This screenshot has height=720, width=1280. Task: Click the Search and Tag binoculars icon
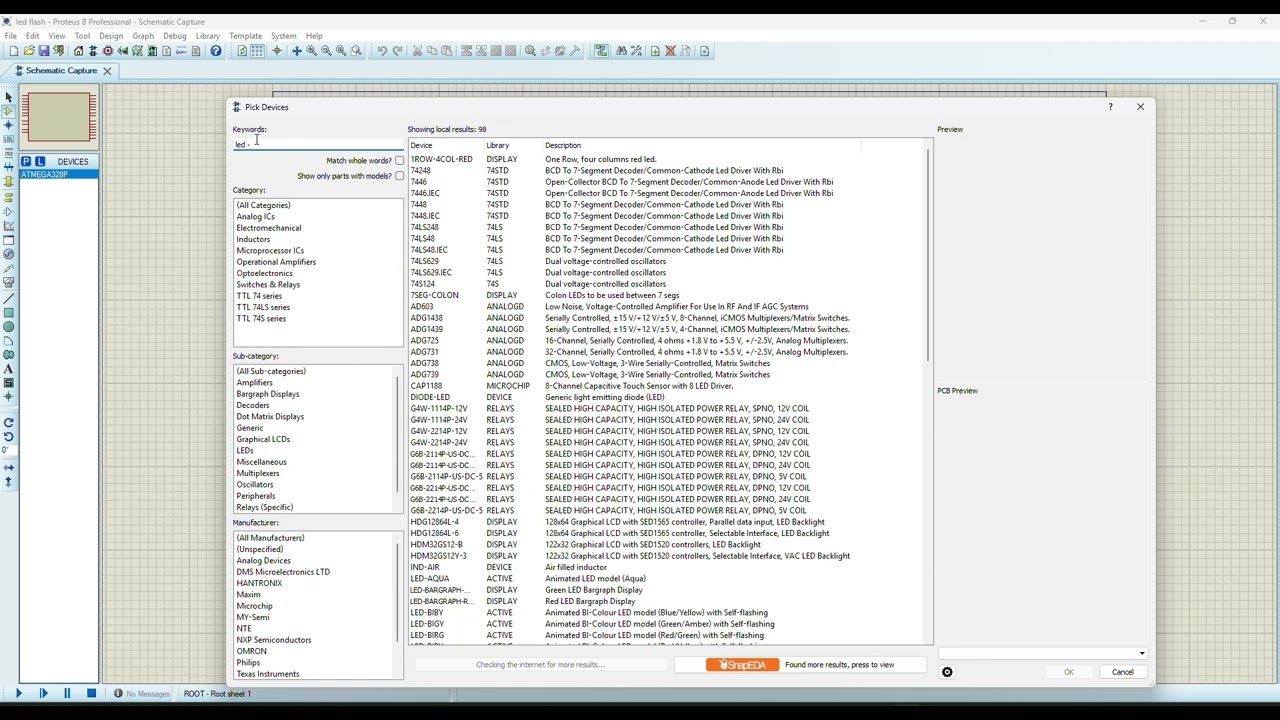click(x=622, y=51)
